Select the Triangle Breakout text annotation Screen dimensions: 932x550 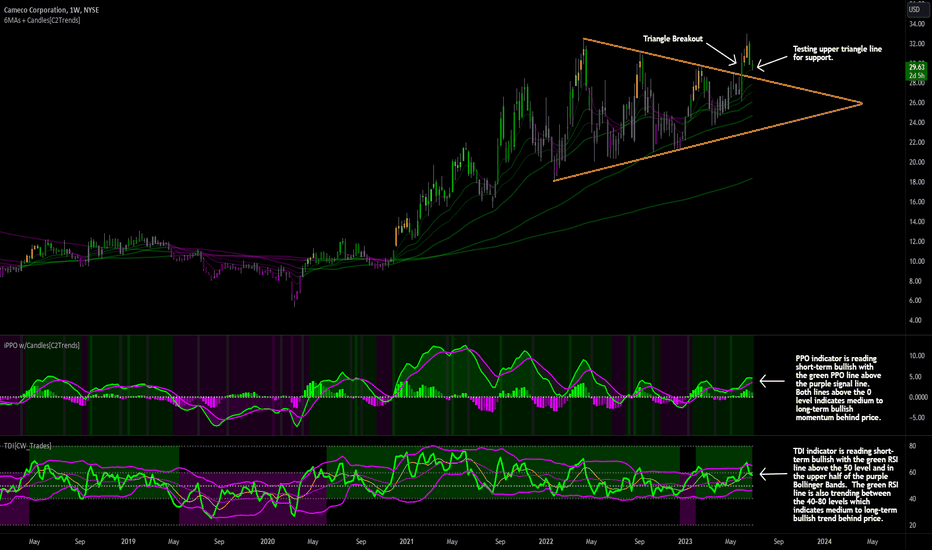pos(673,39)
